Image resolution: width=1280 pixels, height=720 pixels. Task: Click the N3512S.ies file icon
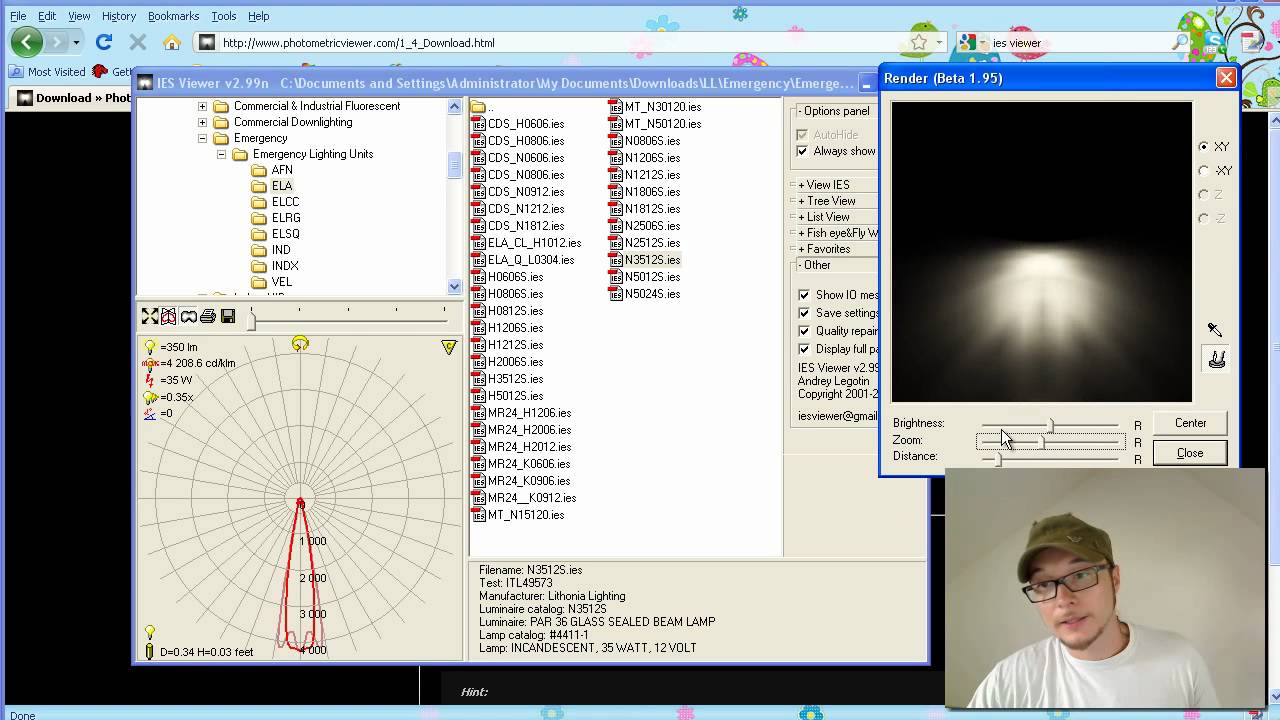coord(616,260)
